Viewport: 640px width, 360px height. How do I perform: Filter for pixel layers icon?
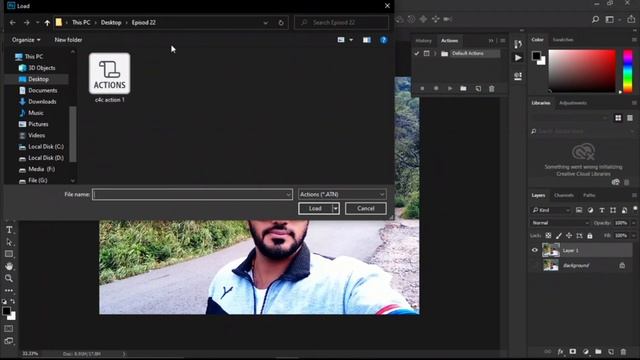(579, 210)
